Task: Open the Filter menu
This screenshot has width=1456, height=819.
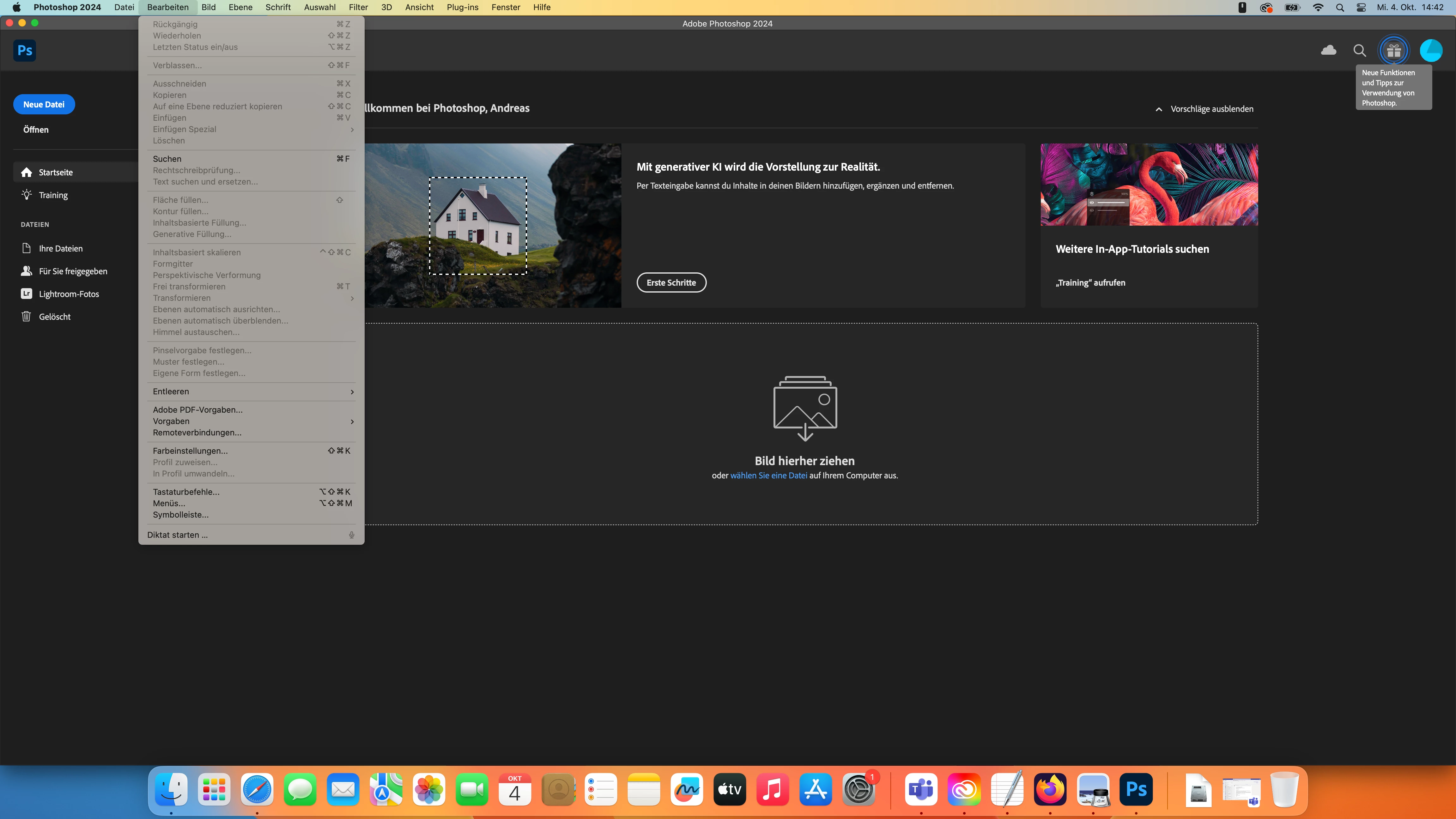Action: pos(358,7)
